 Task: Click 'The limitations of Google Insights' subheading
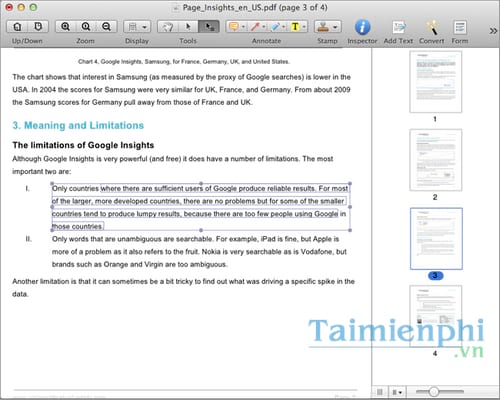[x=83, y=145]
